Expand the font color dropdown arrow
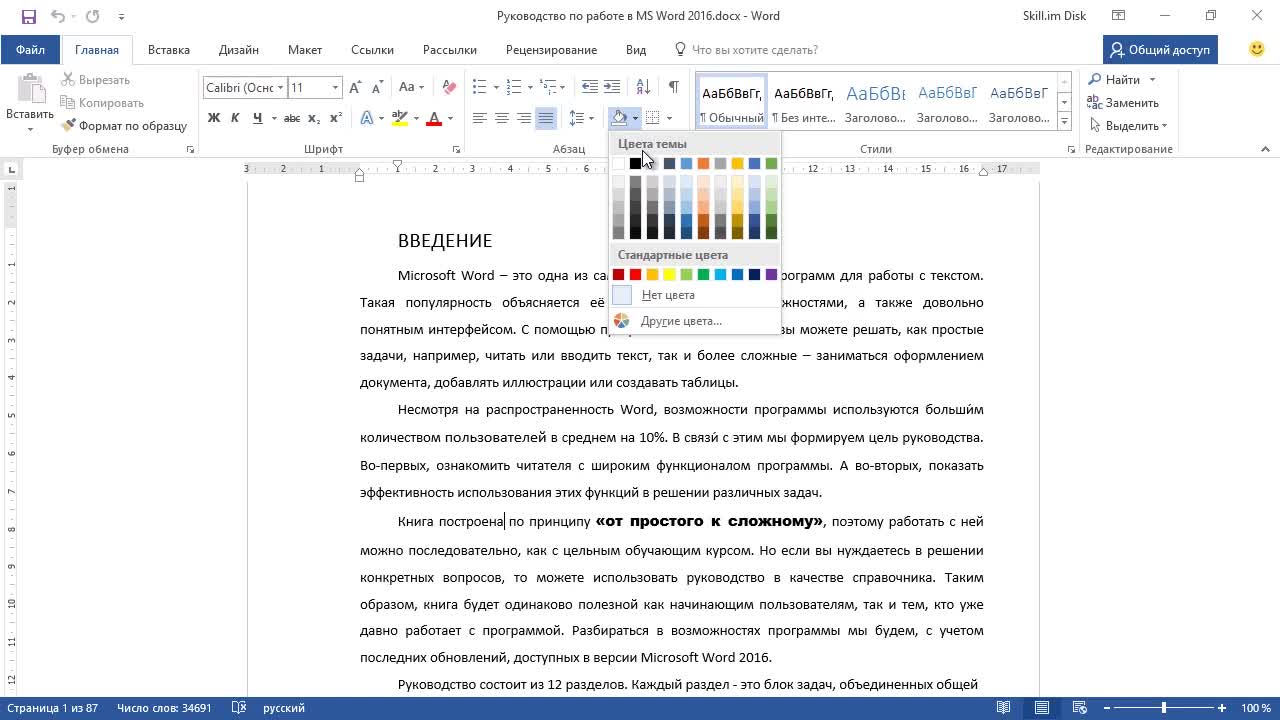This screenshot has width=1280, height=720. (x=450, y=118)
